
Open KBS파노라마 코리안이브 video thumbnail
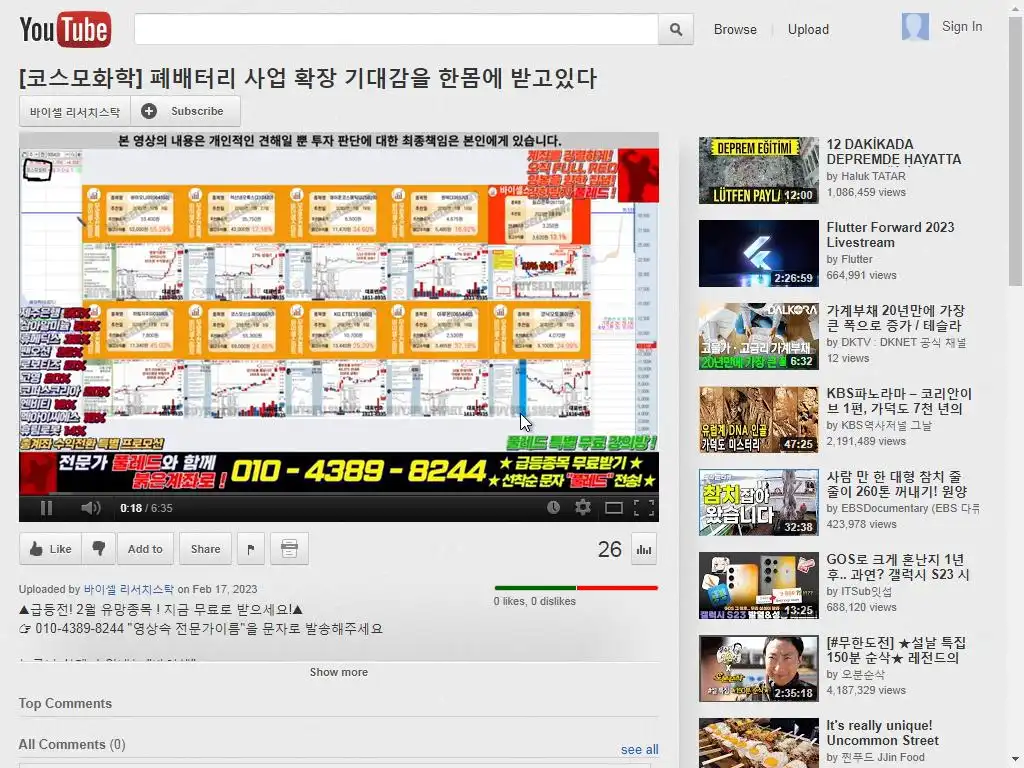click(x=758, y=419)
